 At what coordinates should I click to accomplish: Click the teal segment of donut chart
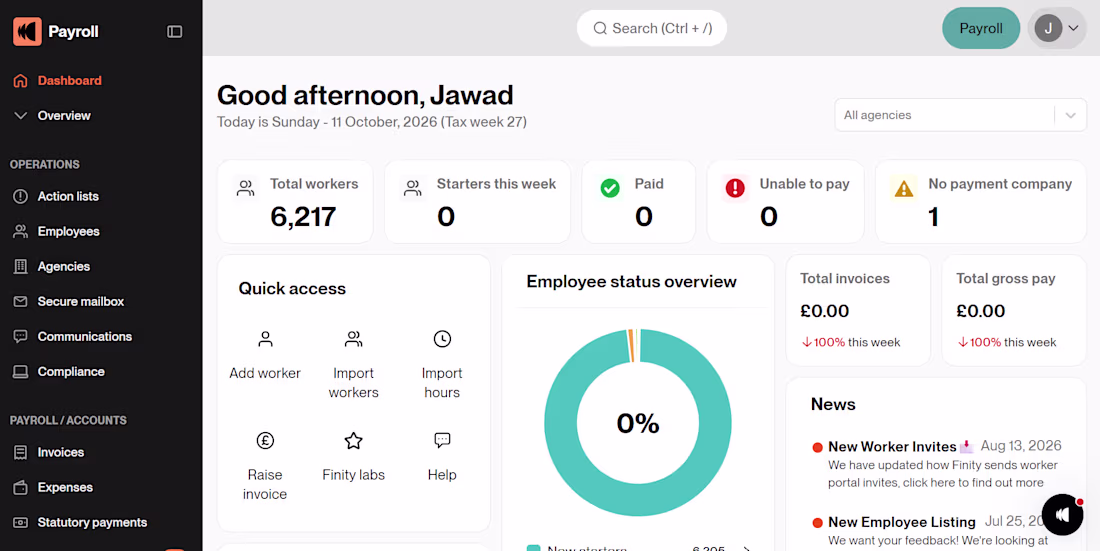638,500
